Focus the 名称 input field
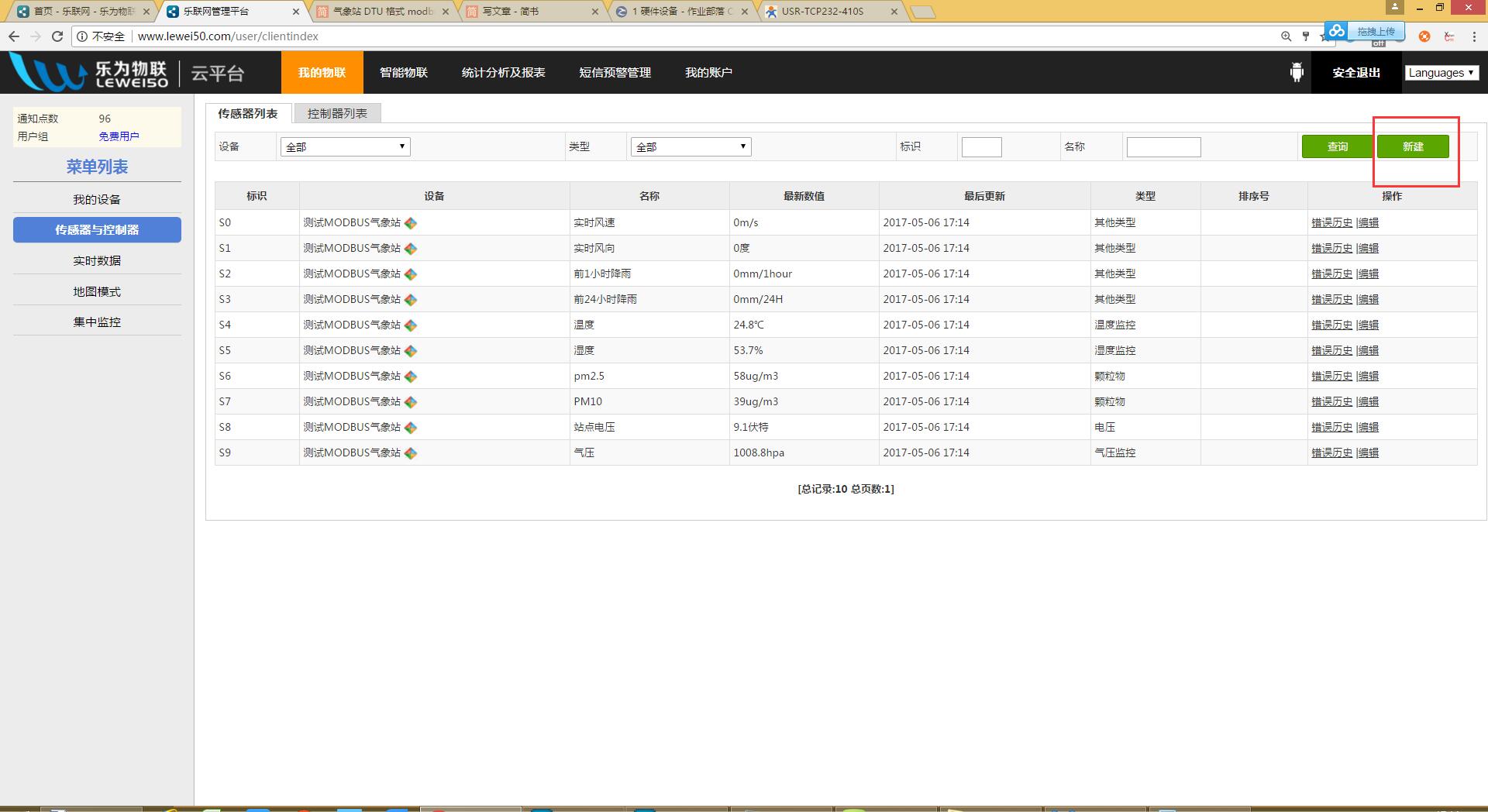 click(x=1163, y=147)
